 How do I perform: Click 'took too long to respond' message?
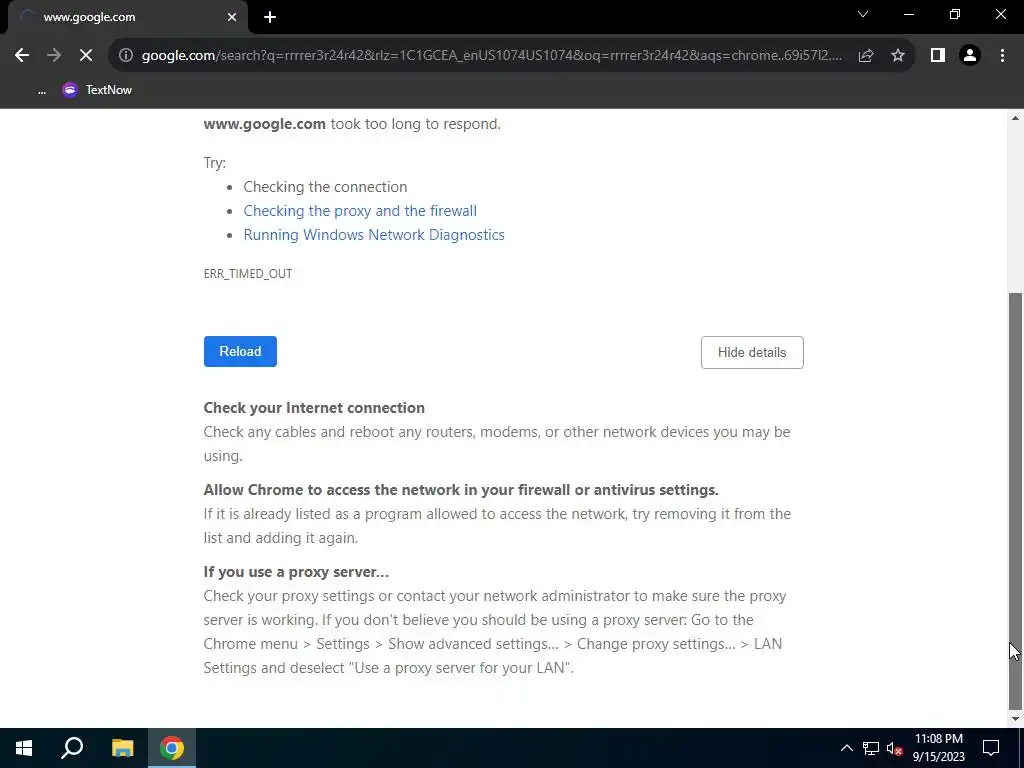pos(415,124)
